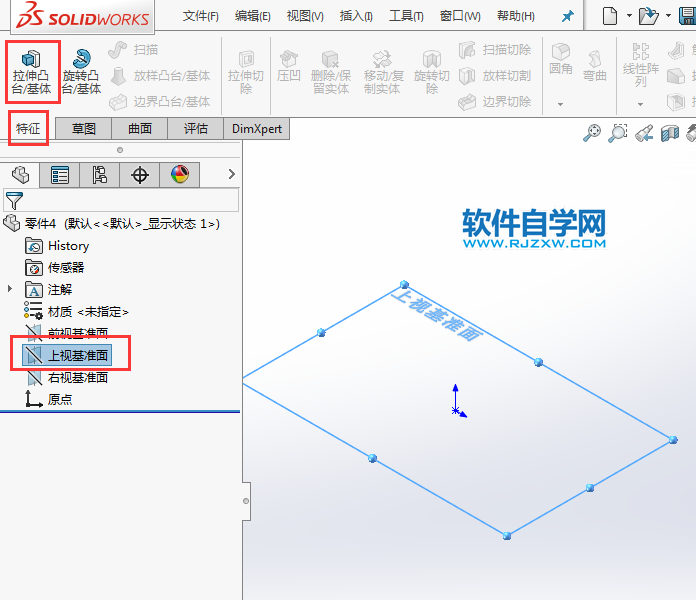
Task: Open the 视图(V) menu
Action: coord(305,16)
